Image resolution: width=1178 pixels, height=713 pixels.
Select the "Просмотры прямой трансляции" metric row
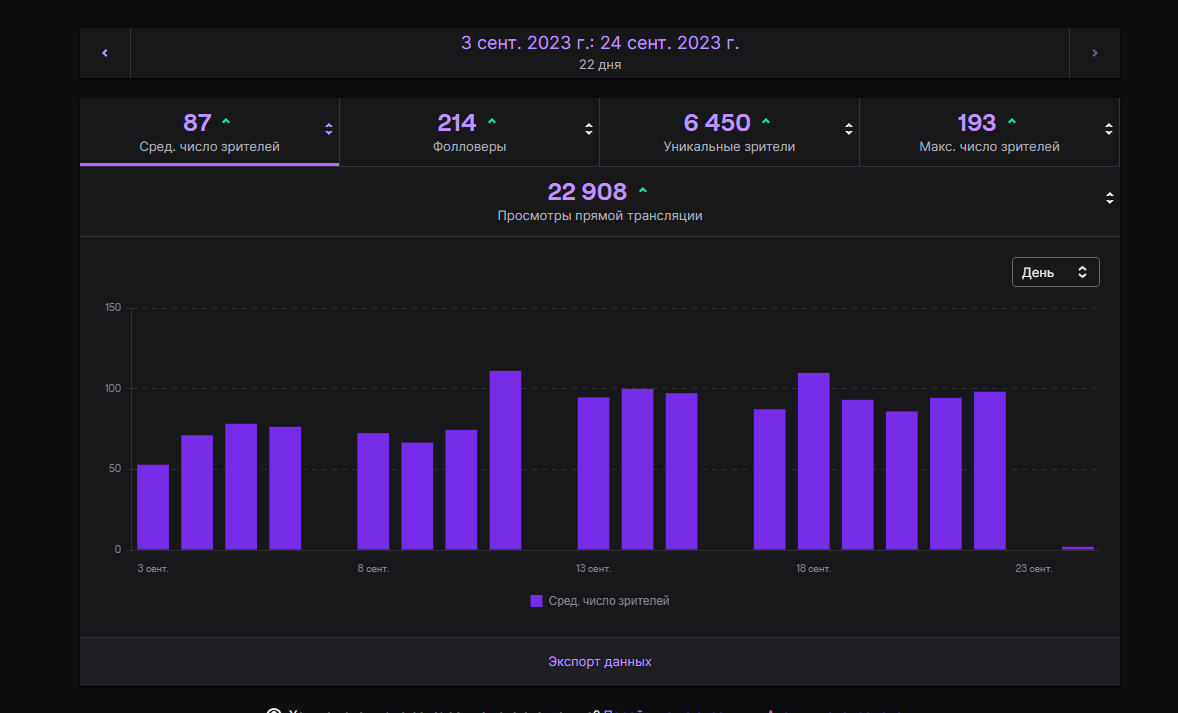(599, 201)
